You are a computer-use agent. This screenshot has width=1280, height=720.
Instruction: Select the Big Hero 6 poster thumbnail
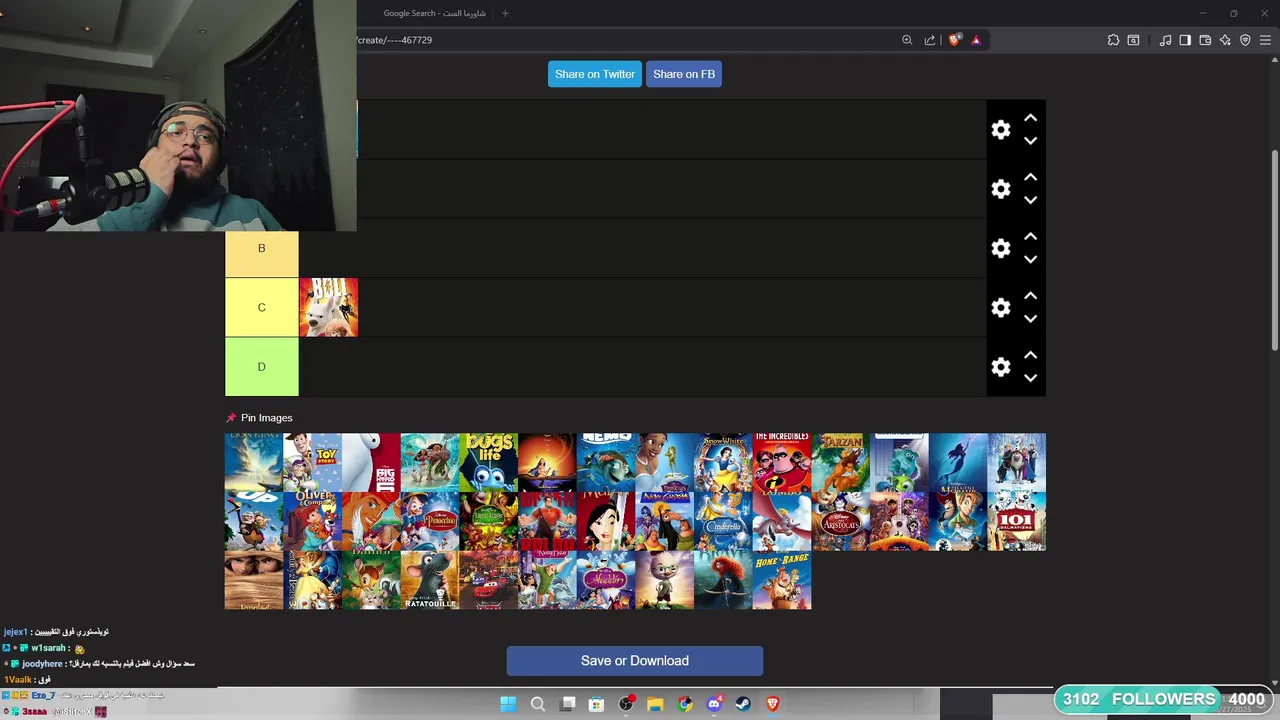click(x=371, y=462)
